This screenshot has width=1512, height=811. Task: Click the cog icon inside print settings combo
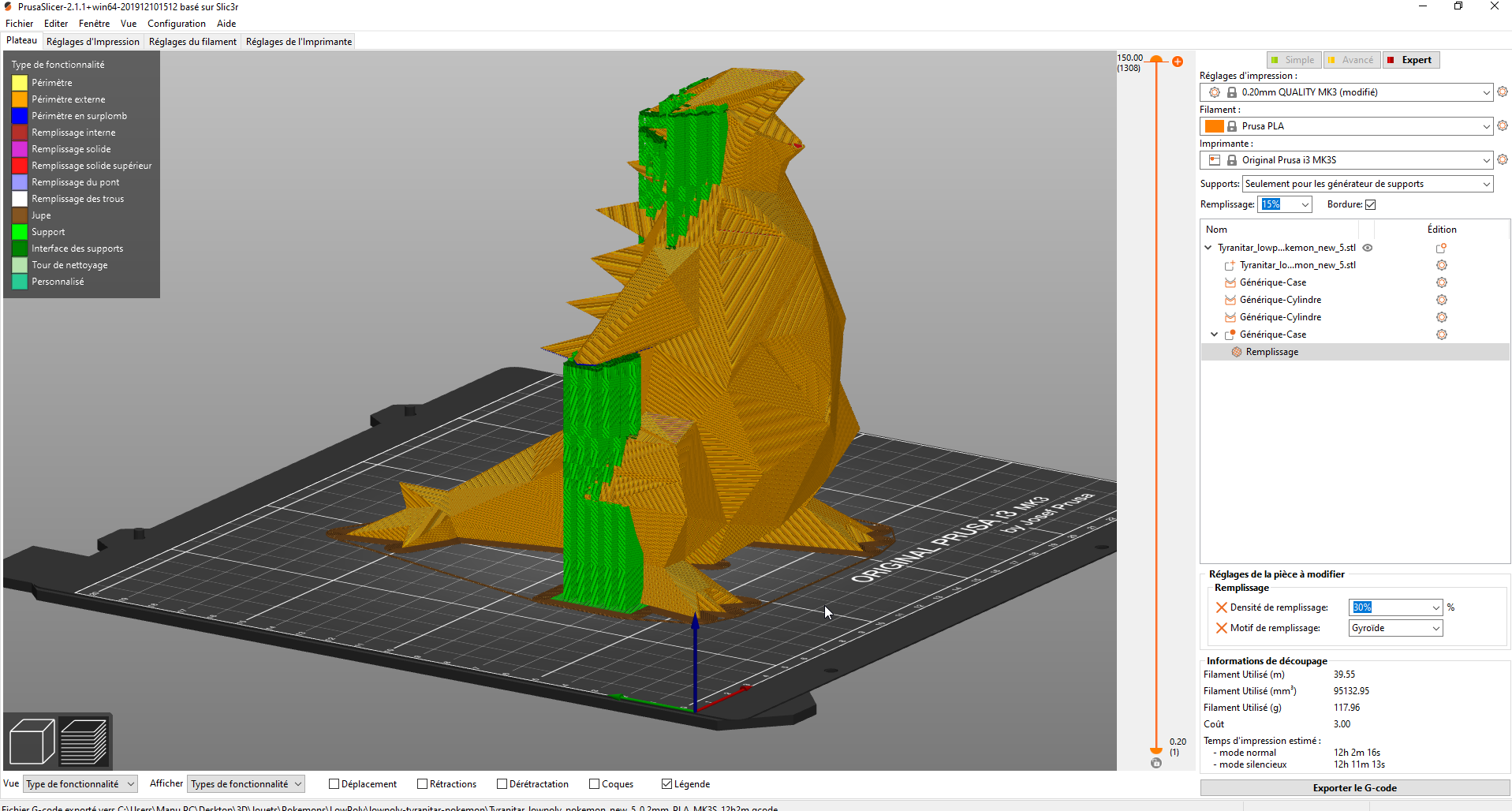tap(1215, 92)
